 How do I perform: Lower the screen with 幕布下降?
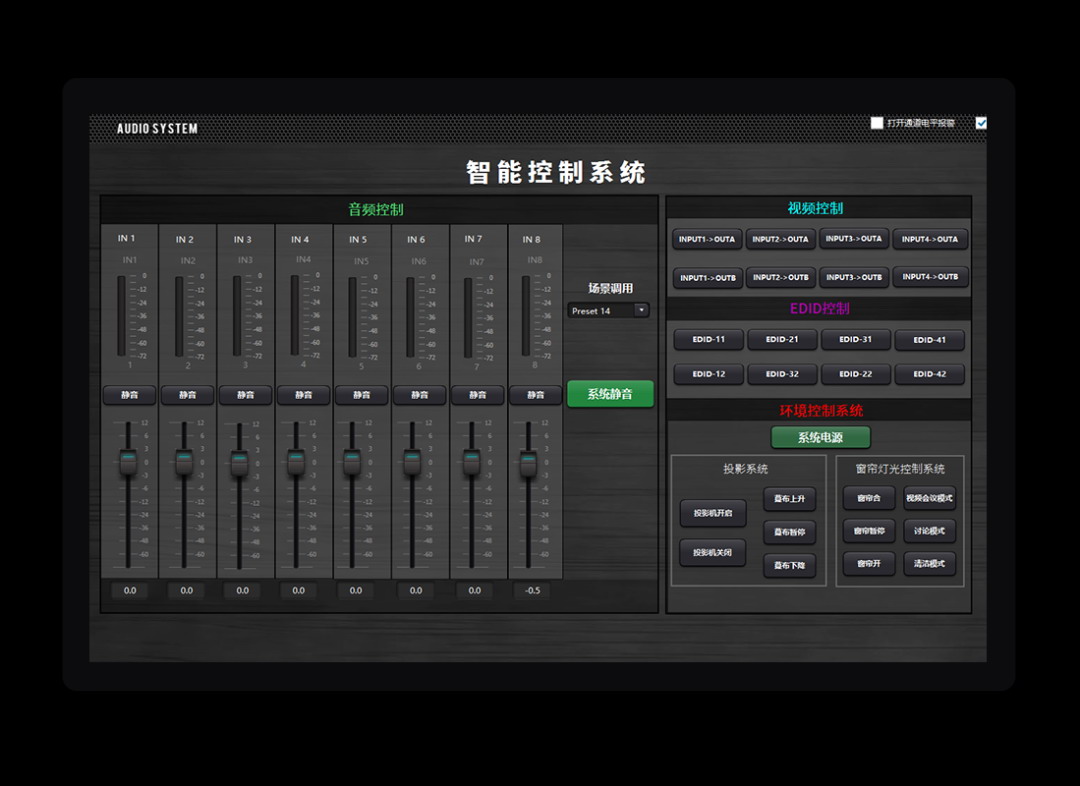789,566
